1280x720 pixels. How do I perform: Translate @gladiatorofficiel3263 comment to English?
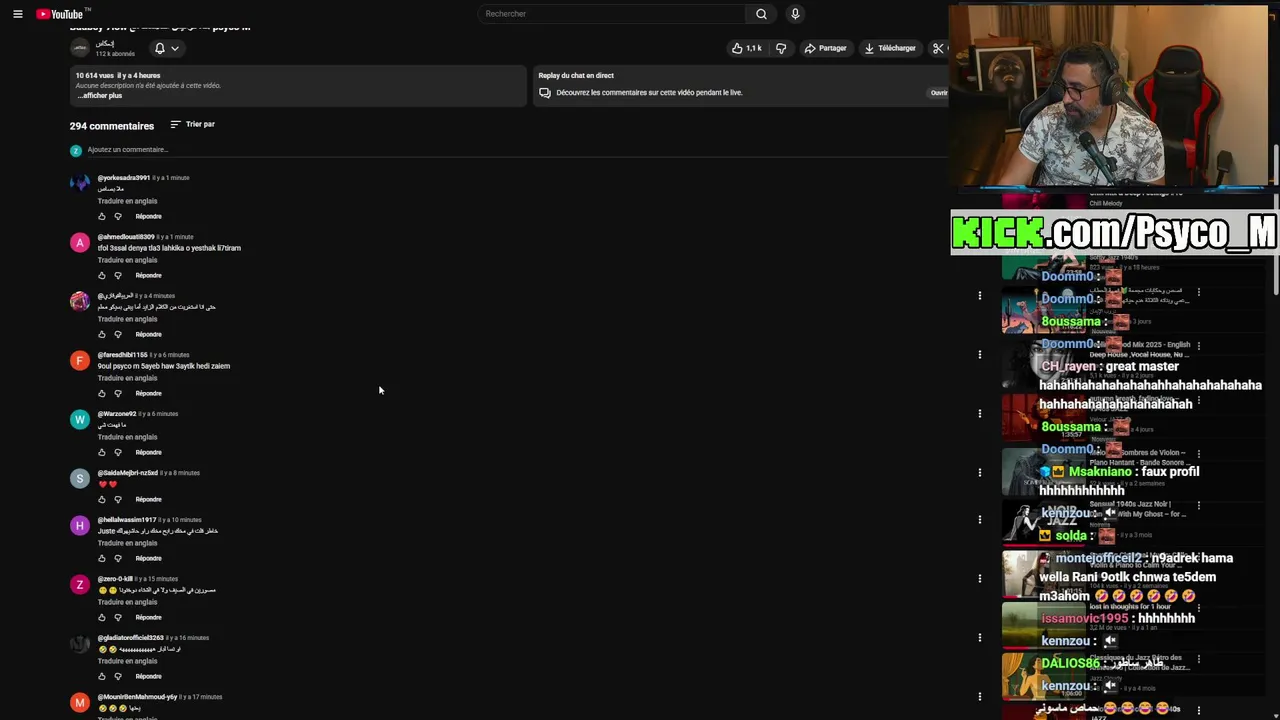click(x=127, y=661)
